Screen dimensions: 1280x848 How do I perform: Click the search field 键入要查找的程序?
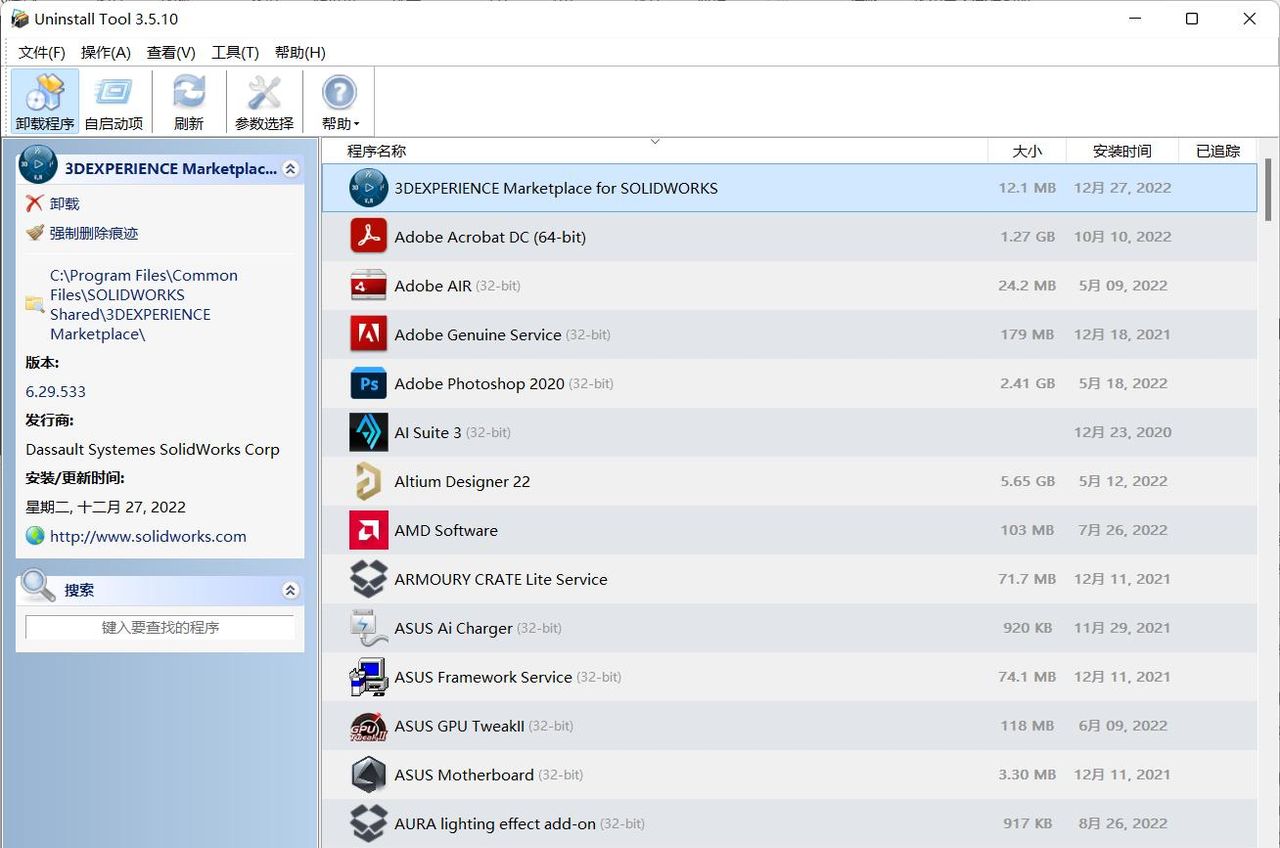160,627
